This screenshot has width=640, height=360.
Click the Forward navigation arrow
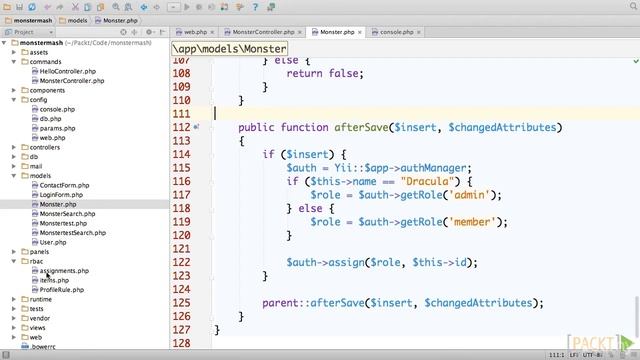tap(156, 7)
